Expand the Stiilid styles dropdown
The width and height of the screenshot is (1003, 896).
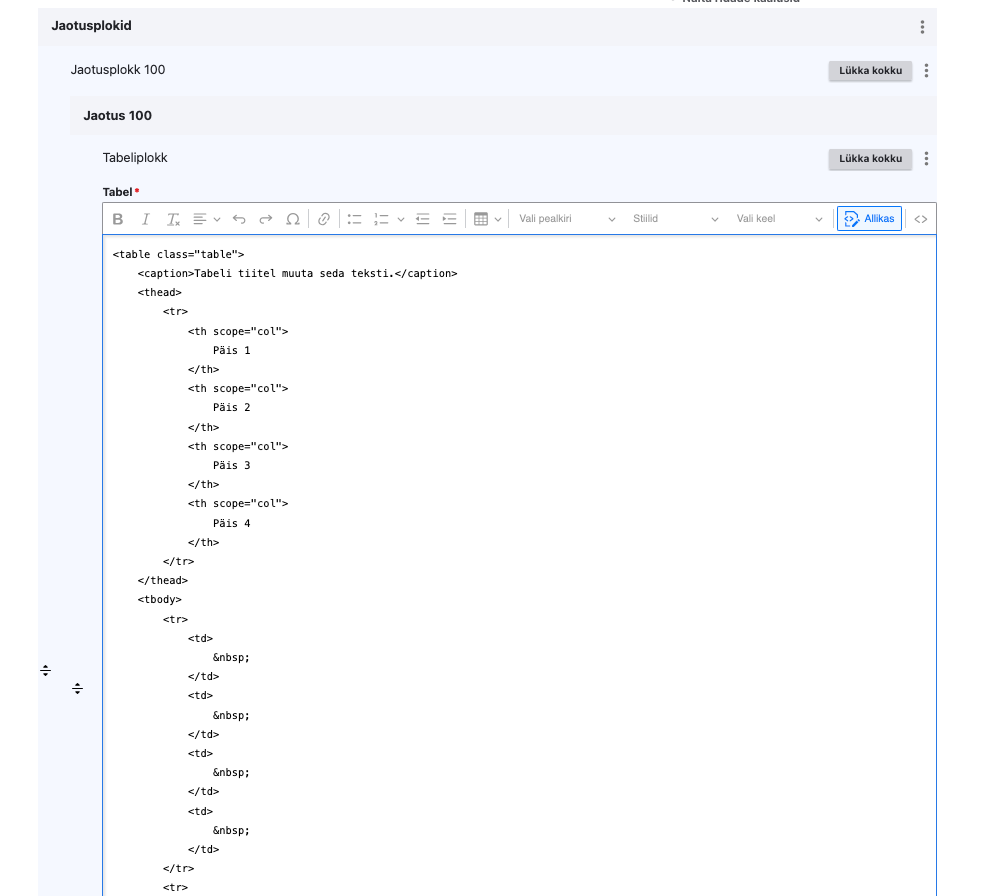point(675,219)
